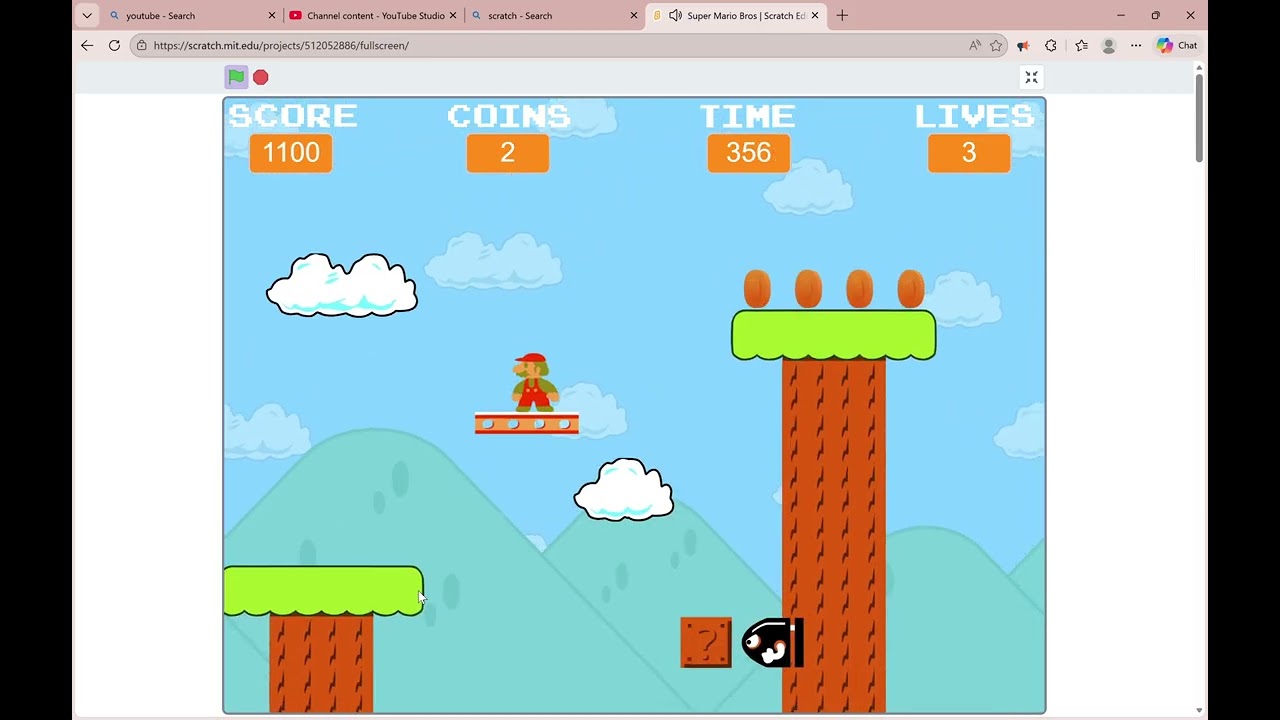The height and width of the screenshot is (720, 1280).
Task: Click the coins counter value 2
Action: [x=508, y=153]
